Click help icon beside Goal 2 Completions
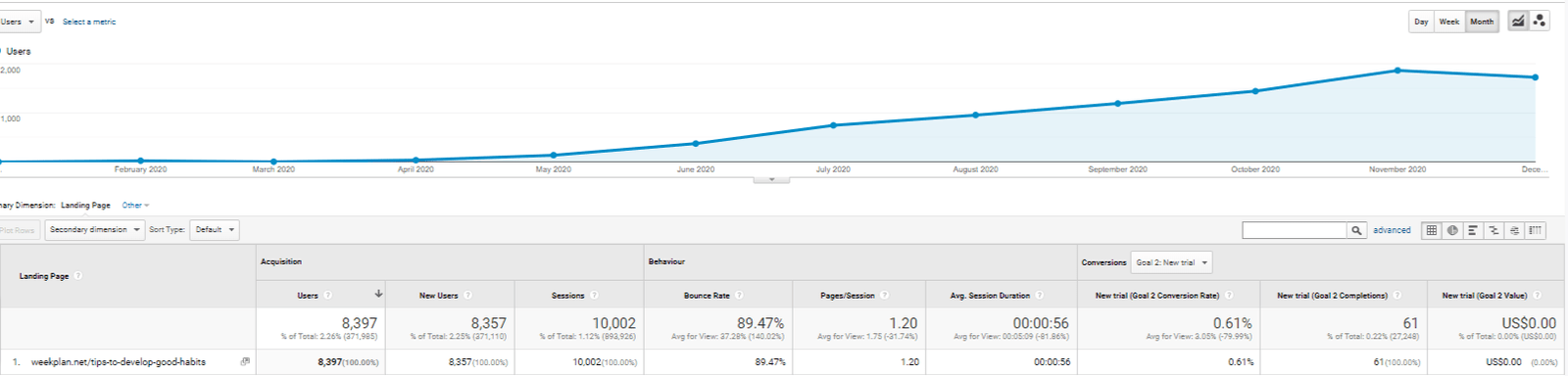Image resolution: width=1568 pixels, height=376 pixels. click(x=1396, y=295)
